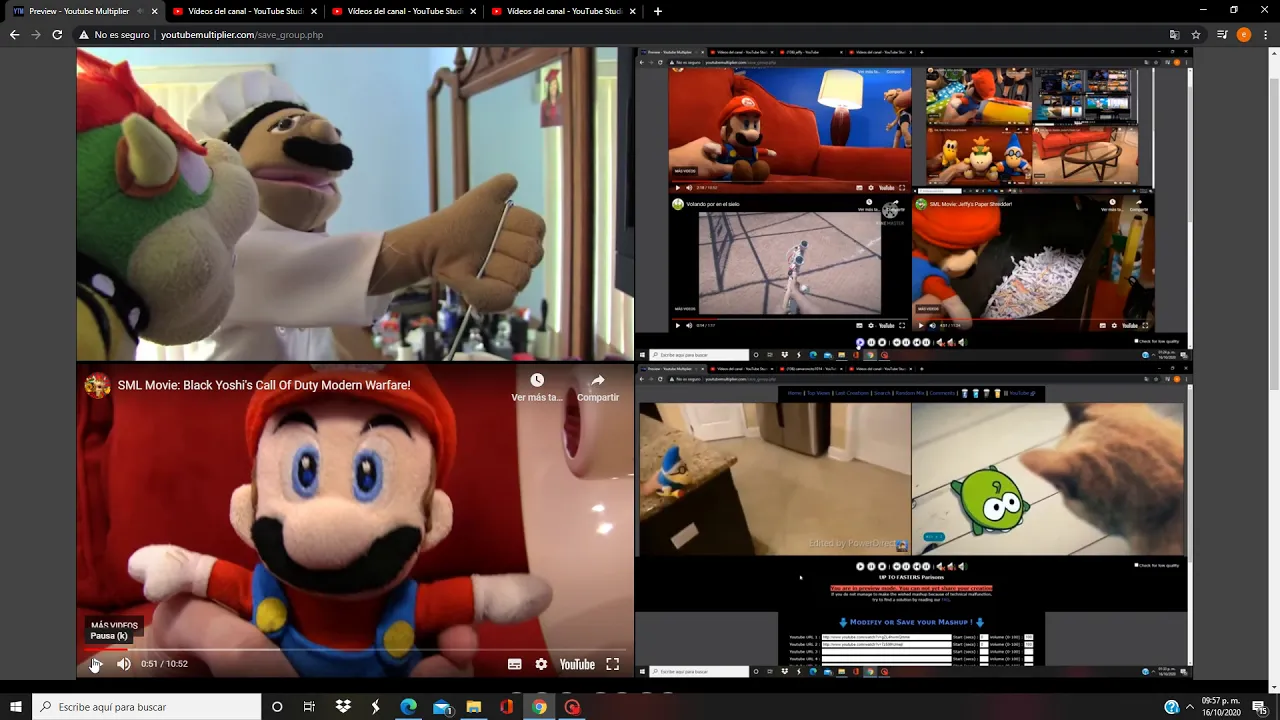Open settings gear in Black Yoshi player
Viewport: 1280px width, 720px height.
tap(541, 664)
